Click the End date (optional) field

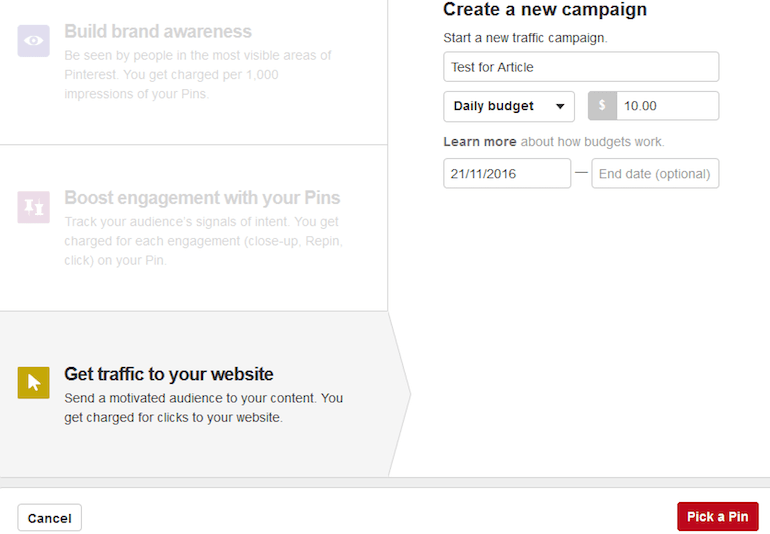point(655,173)
